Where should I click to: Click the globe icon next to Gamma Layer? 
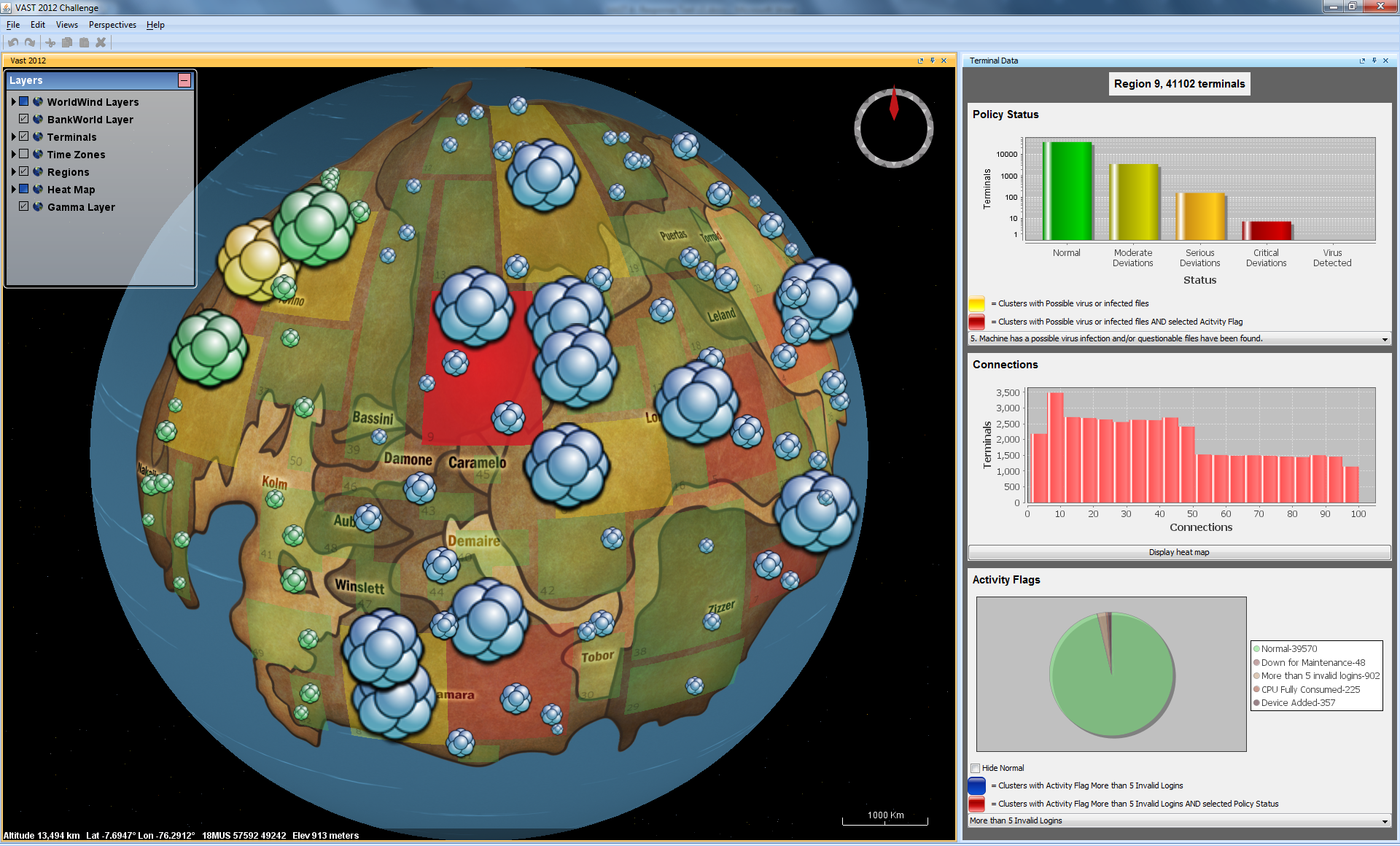pos(38,206)
